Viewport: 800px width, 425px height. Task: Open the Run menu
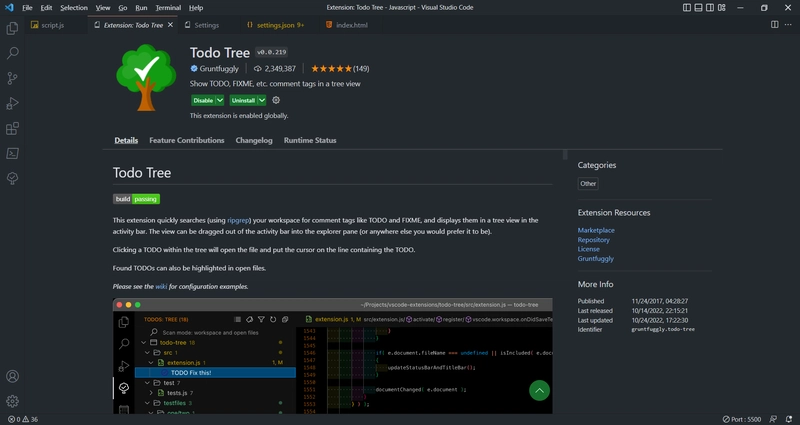tap(141, 8)
